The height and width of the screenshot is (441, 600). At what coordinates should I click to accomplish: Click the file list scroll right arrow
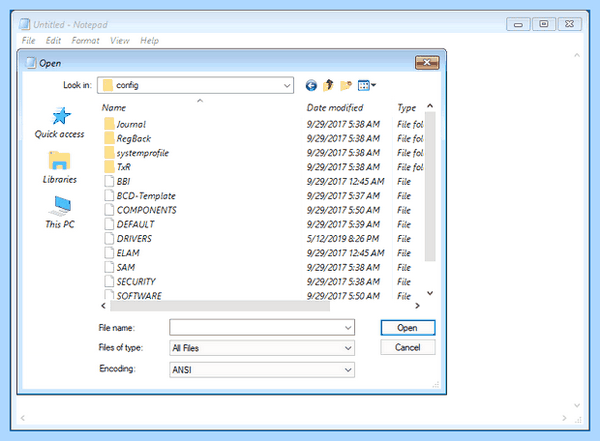click(x=417, y=305)
